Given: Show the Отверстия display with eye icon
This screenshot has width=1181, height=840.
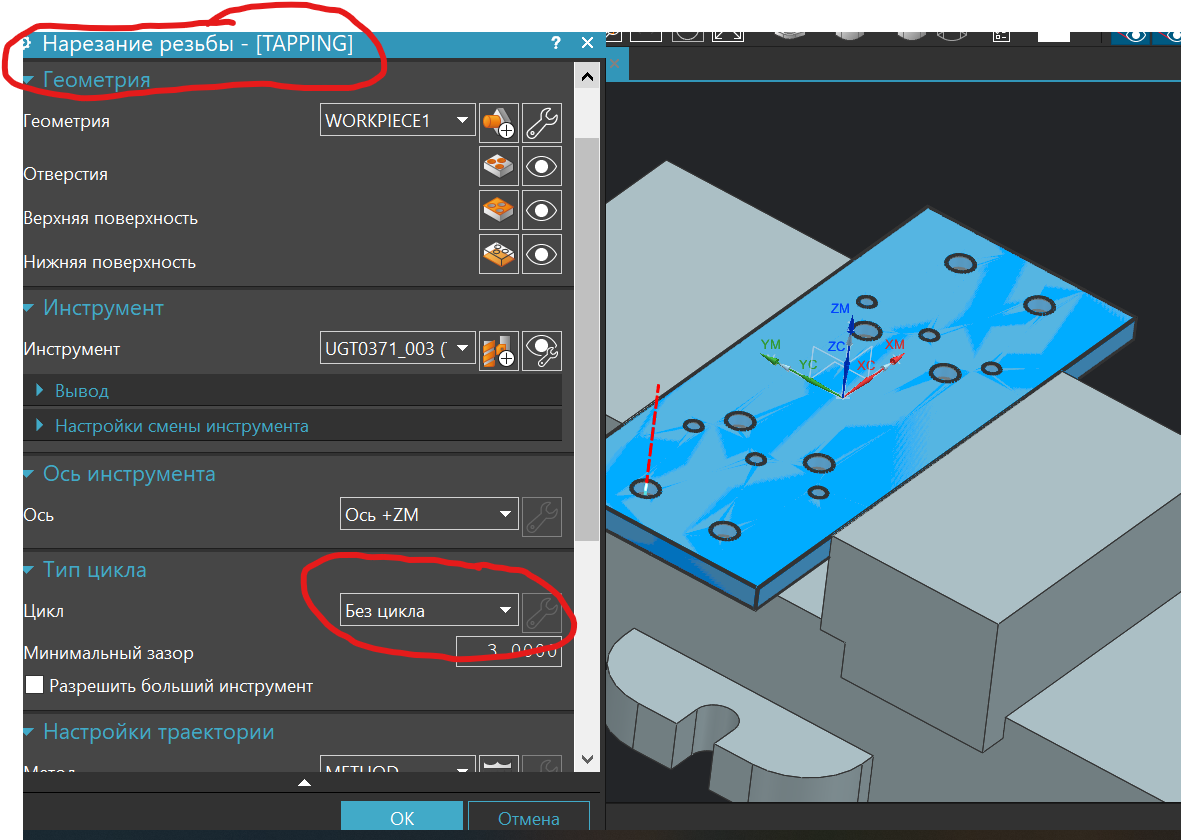Looking at the screenshot, I should click(x=542, y=166).
